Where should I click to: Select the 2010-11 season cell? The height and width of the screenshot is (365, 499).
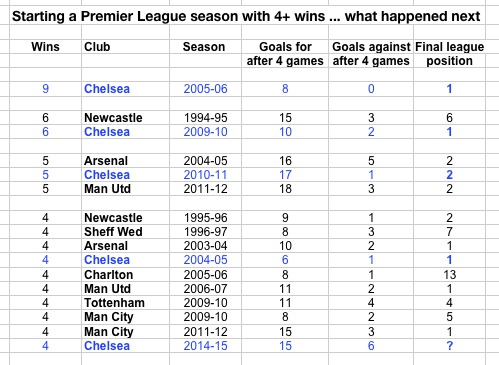point(205,175)
